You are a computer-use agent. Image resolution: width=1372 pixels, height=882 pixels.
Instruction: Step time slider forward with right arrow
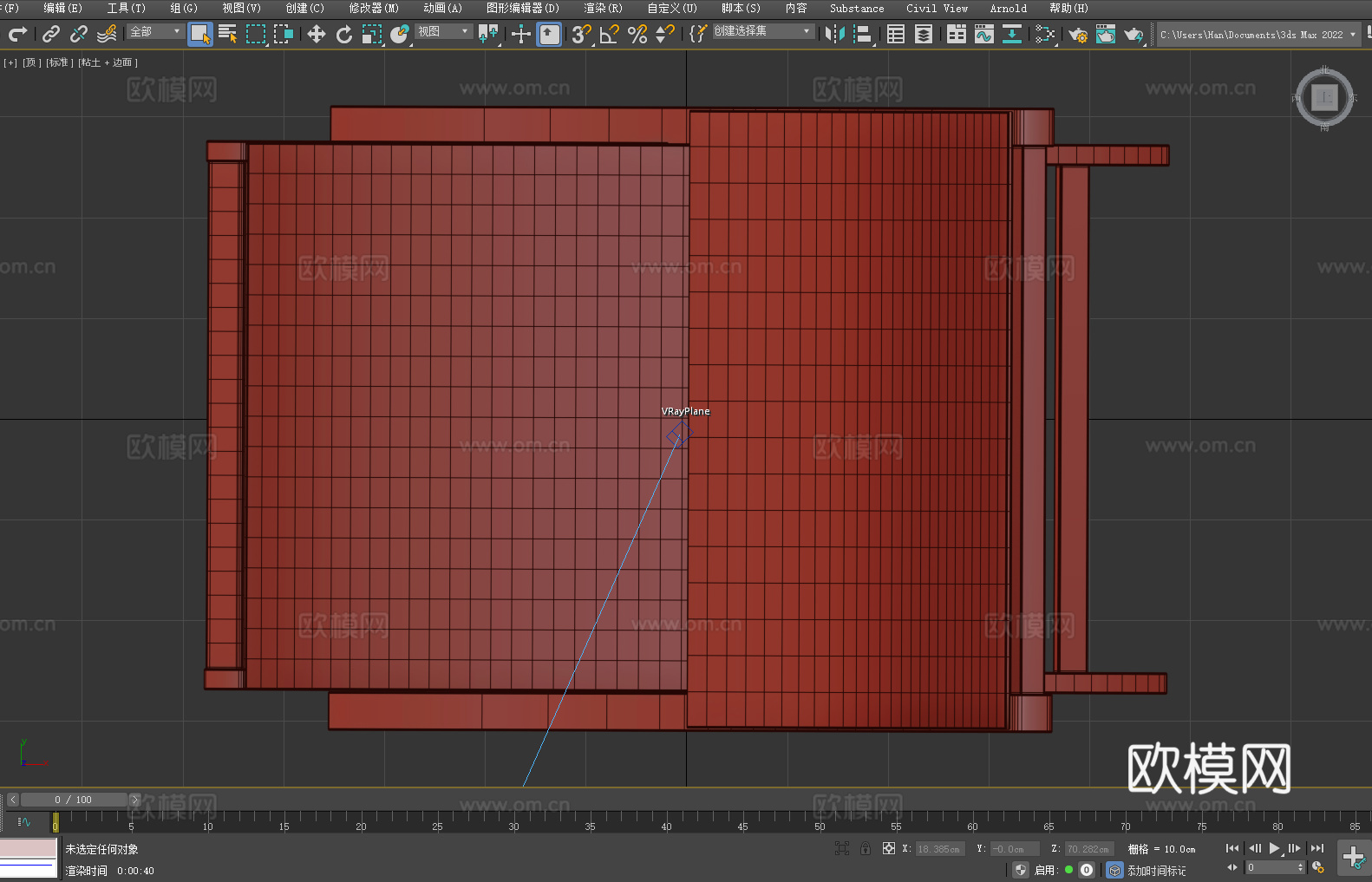tap(134, 800)
